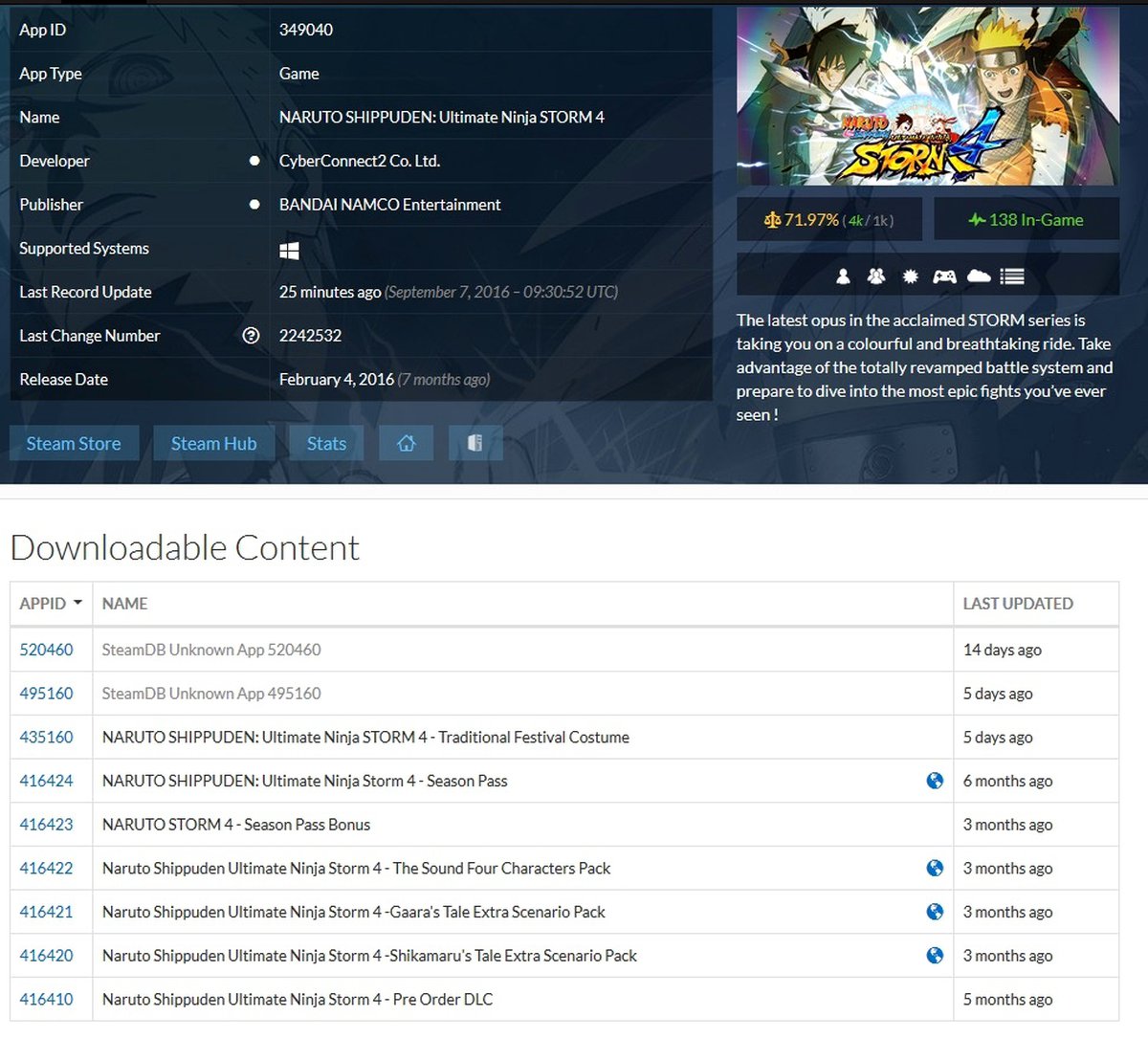
Task: Click the 71.97% rating box
Action: tap(828, 220)
